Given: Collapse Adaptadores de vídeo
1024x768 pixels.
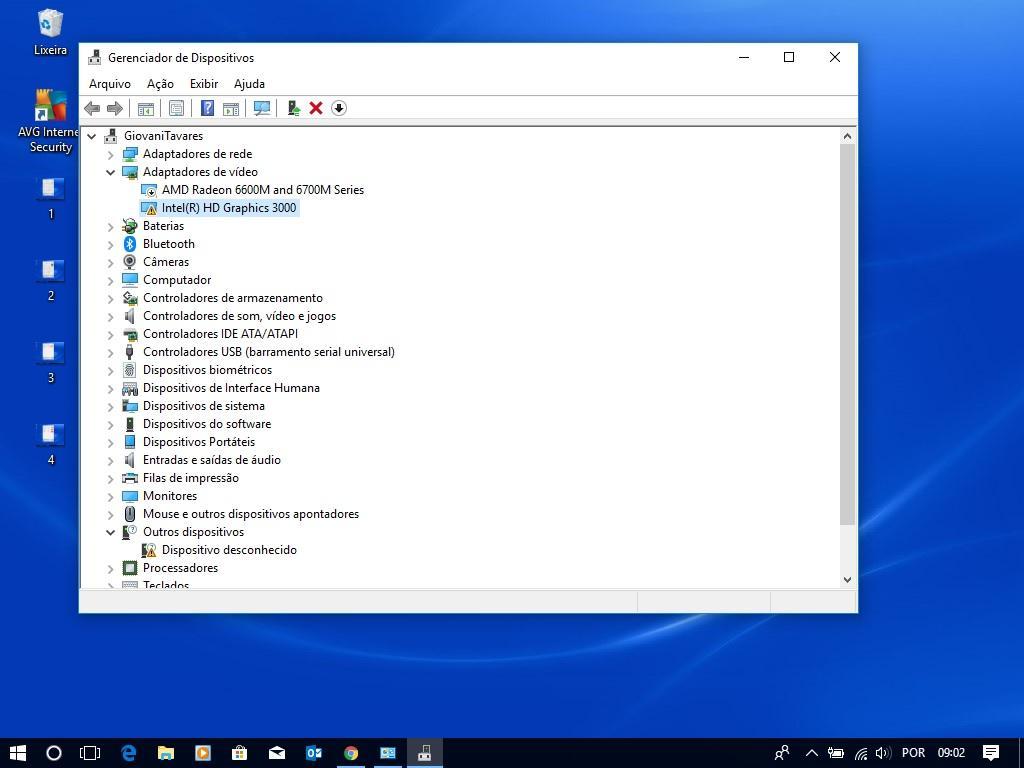Looking at the screenshot, I should 110,172.
